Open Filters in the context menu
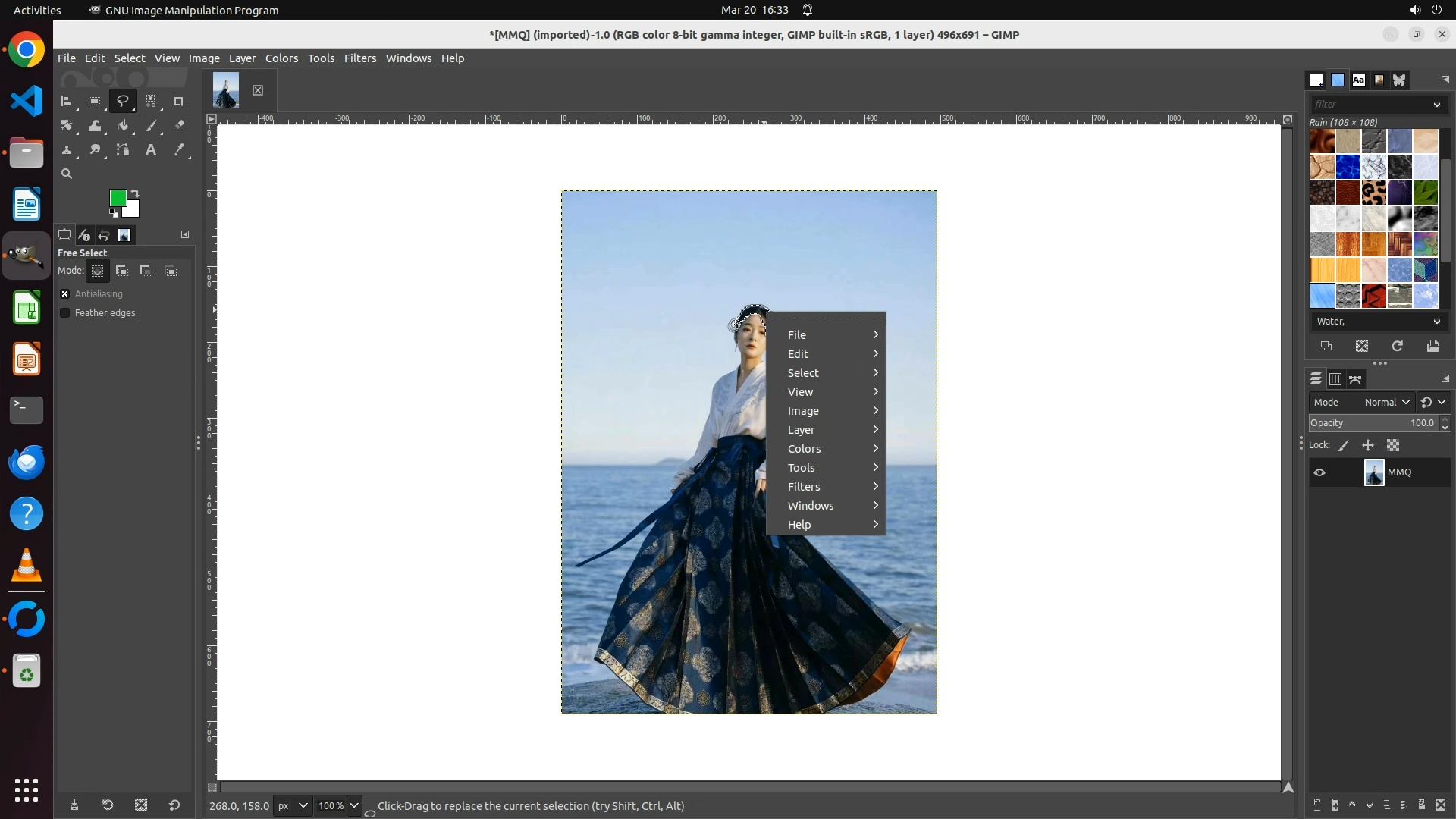Screen dimensions: 1456x819 coord(804,487)
